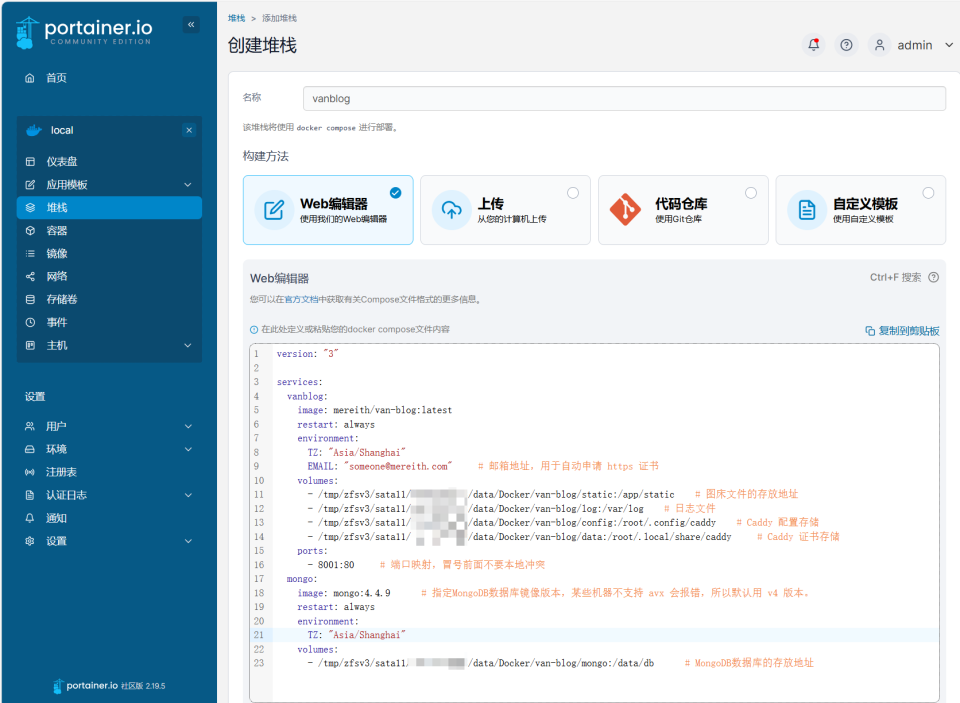This screenshot has width=960, height=703.
Task: Click the copy to clipboard icon (复制到剪贴板)
Action: point(870,331)
